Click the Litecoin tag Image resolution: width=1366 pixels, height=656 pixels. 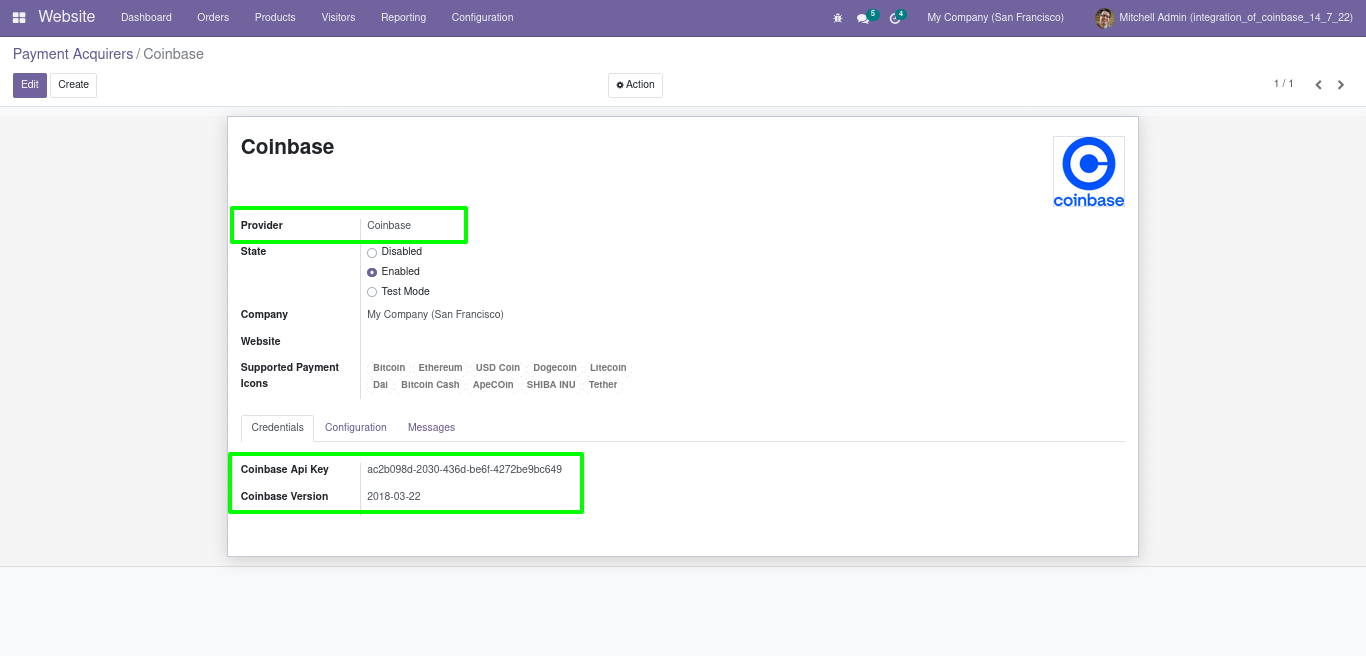pos(608,368)
